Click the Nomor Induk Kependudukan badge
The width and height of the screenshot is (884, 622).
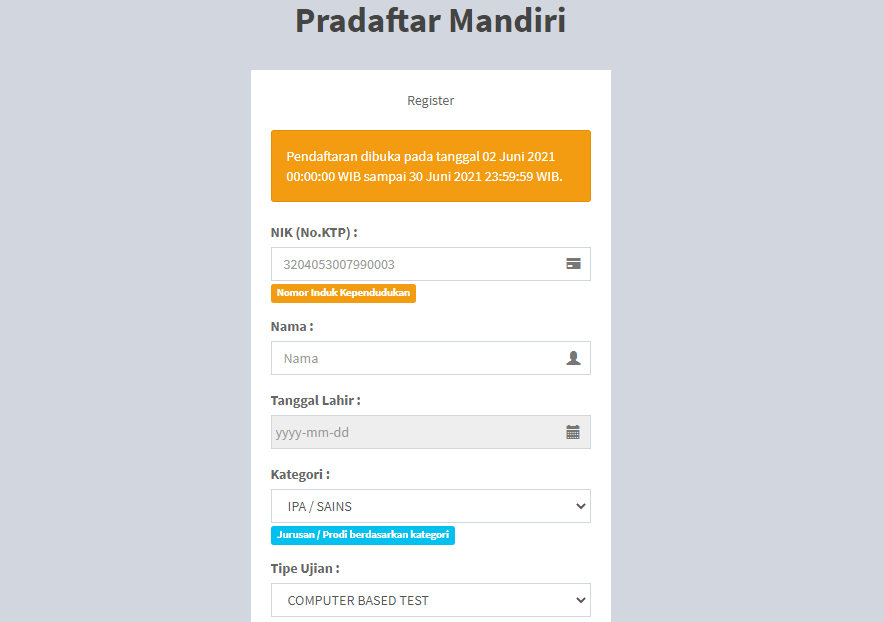[x=343, y=293]
